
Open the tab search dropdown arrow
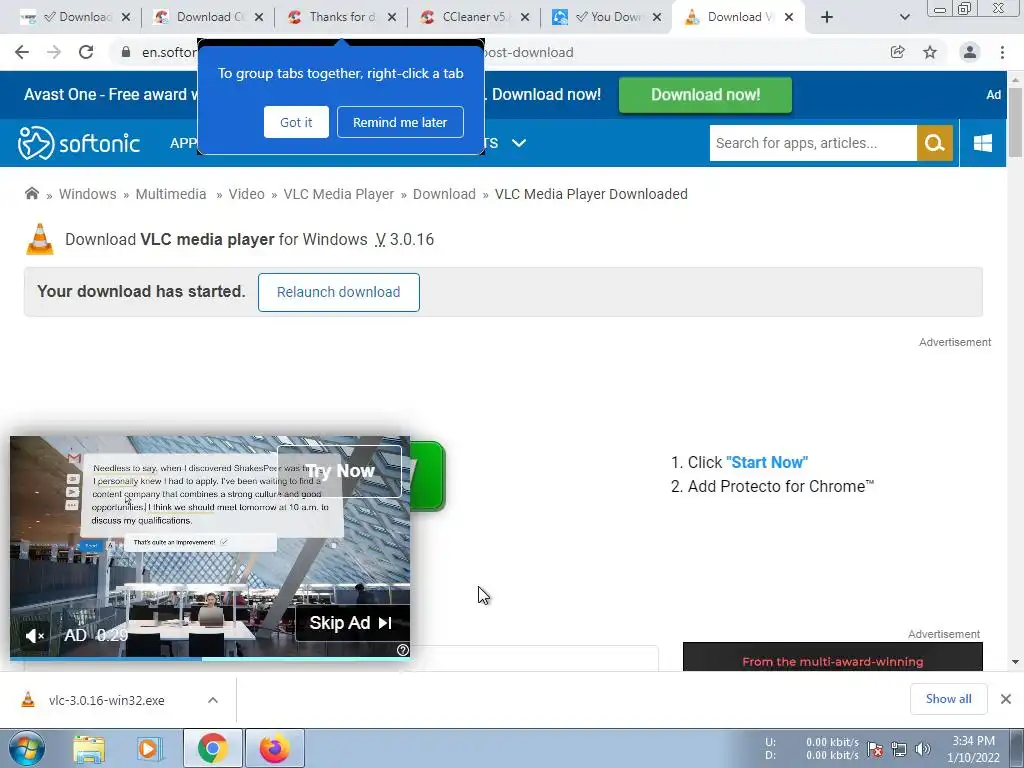tap(904, 17)
